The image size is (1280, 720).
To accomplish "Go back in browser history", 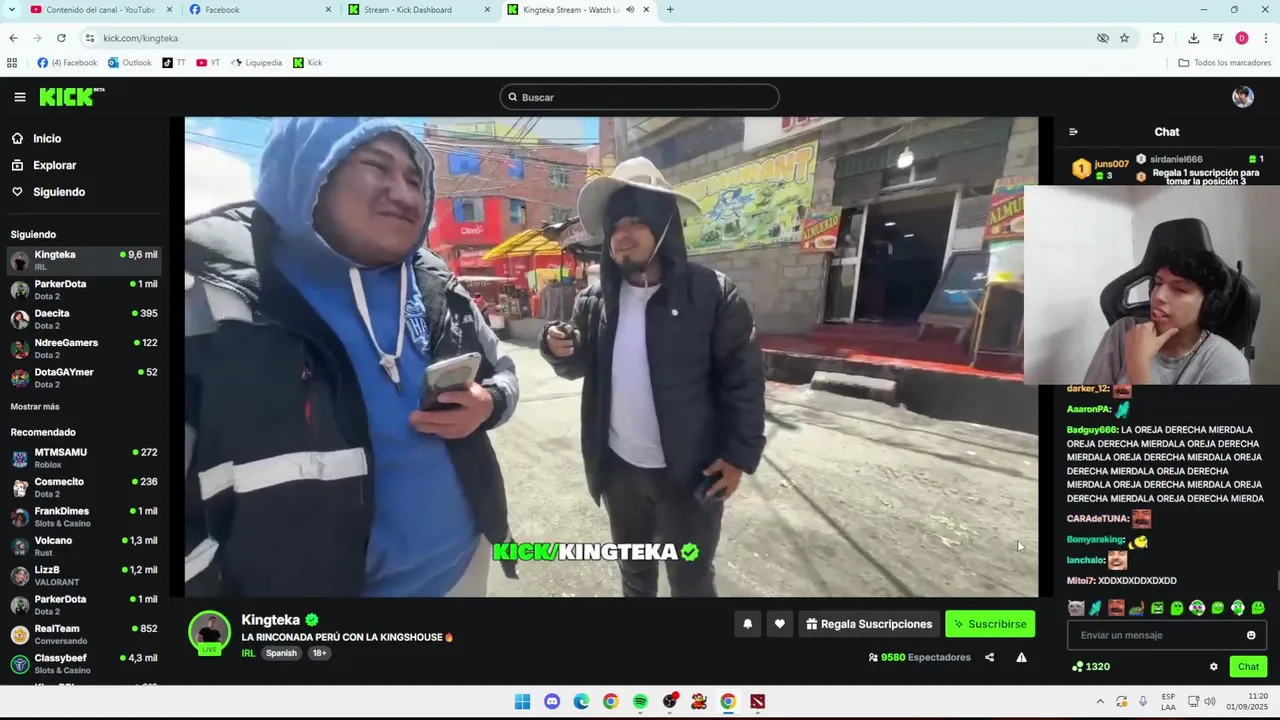I will (x=13, y=38).
